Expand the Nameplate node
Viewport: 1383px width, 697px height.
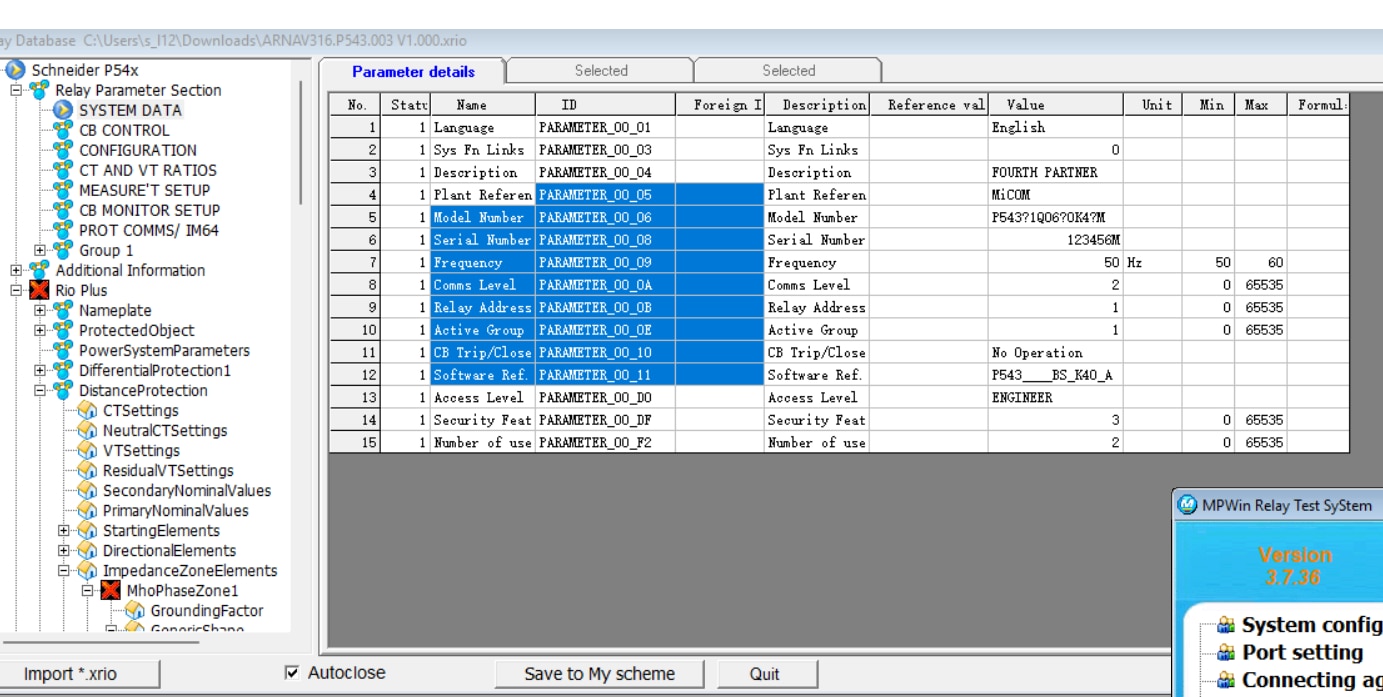point(40,310)
